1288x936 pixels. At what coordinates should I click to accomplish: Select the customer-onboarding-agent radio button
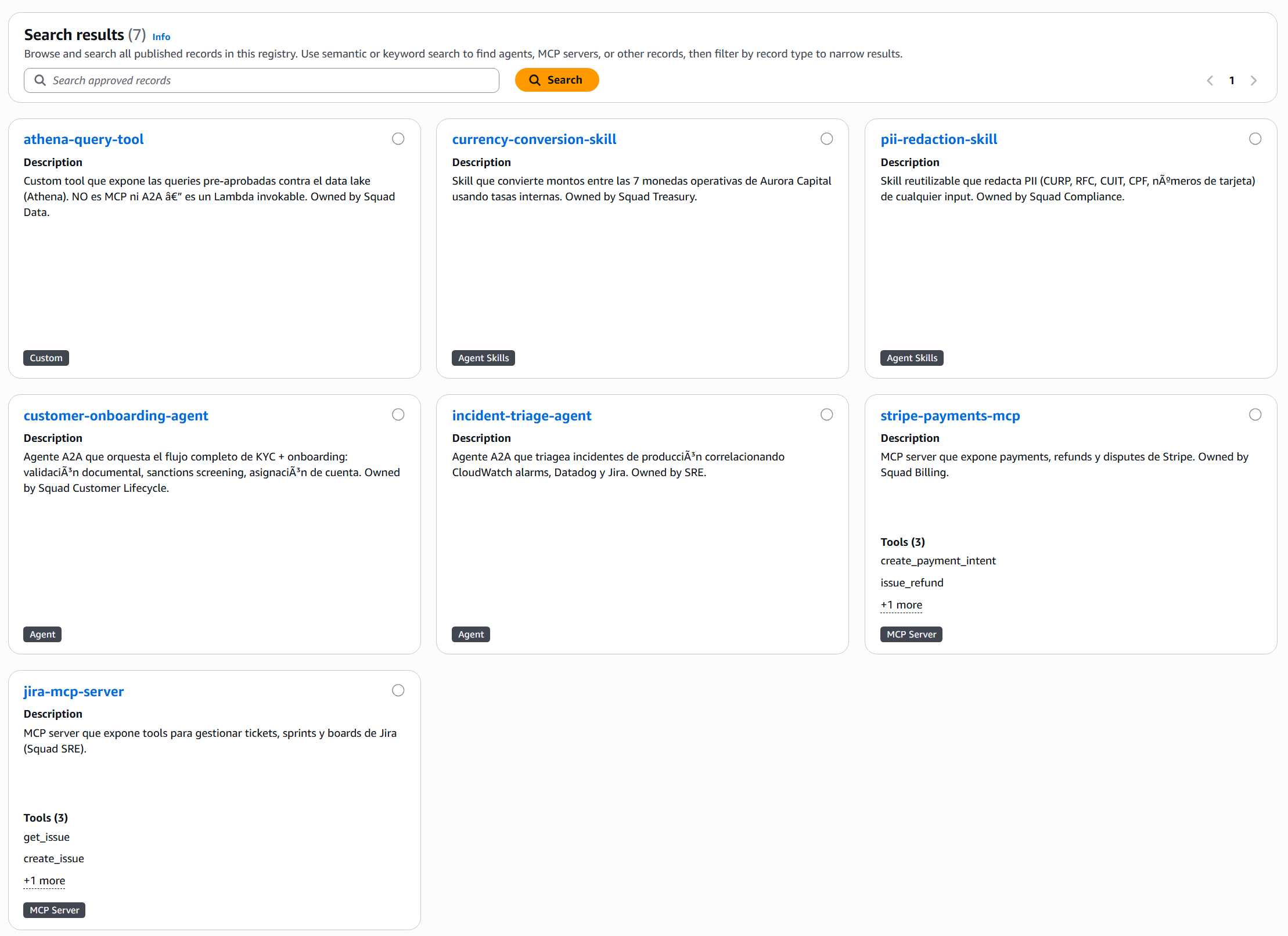click(x=398, y=415)
